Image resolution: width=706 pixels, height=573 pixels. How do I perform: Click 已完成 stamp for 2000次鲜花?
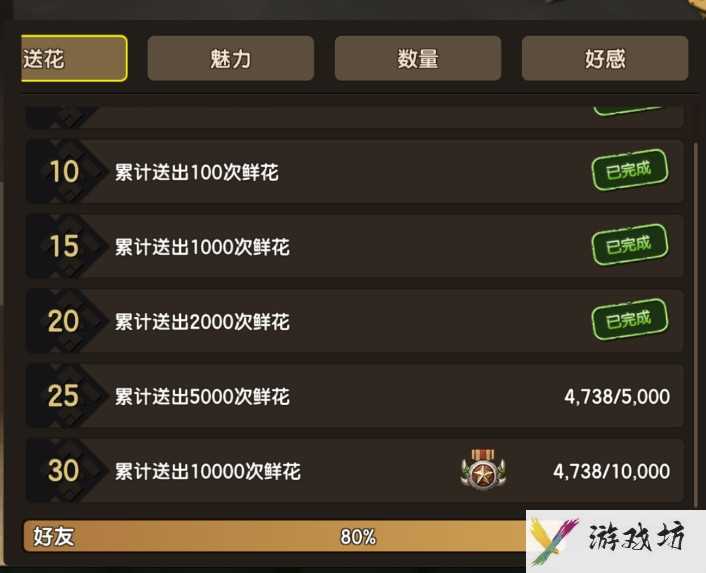click(x=629, y=319)
